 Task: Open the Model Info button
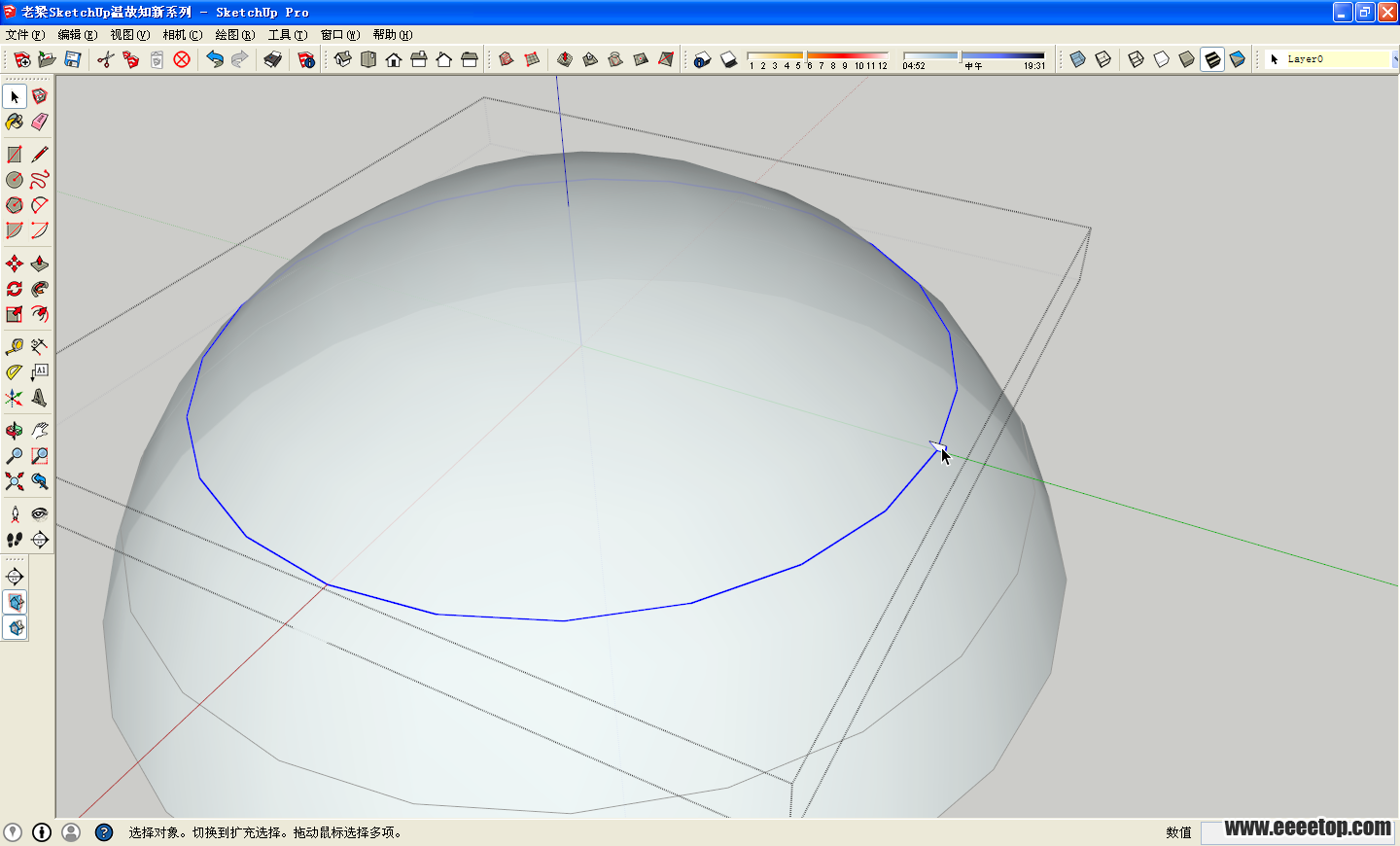coord(306,59)
